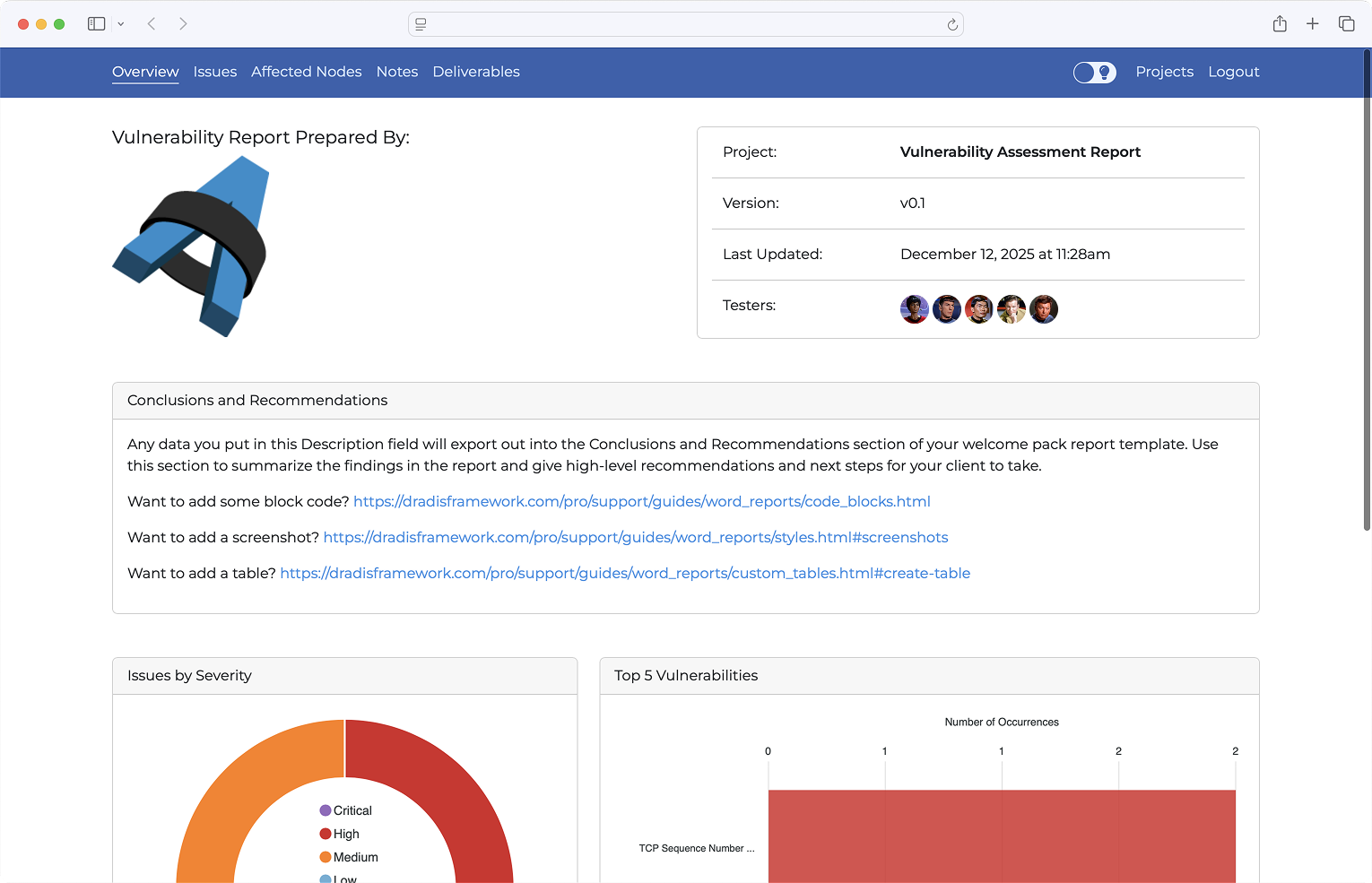The image size is (1372, 883).
Task: Toggle the Safari sidebar icon
Action: tap(96, 23)
